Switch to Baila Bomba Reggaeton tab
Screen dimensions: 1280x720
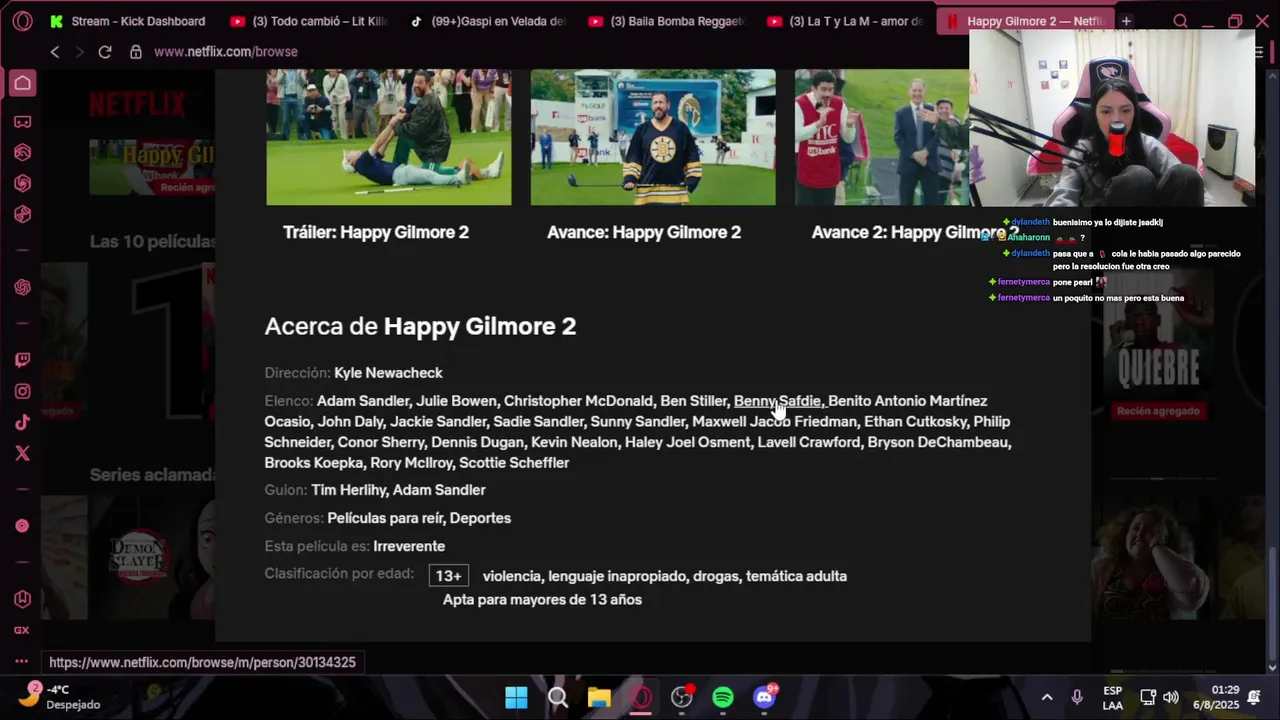click(x=666, y=21)
